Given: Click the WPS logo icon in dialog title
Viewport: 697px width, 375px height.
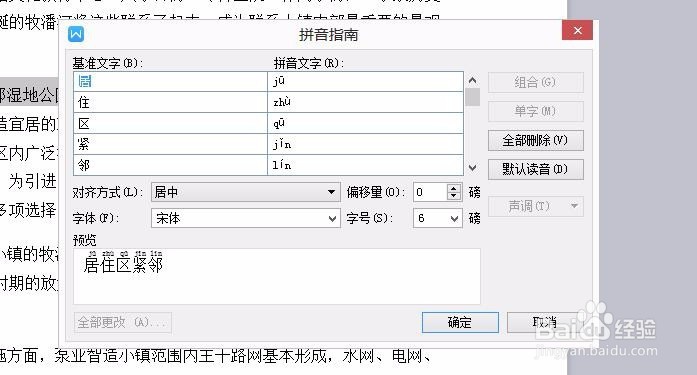Looking at the screenshot, I should click(76, 34).
